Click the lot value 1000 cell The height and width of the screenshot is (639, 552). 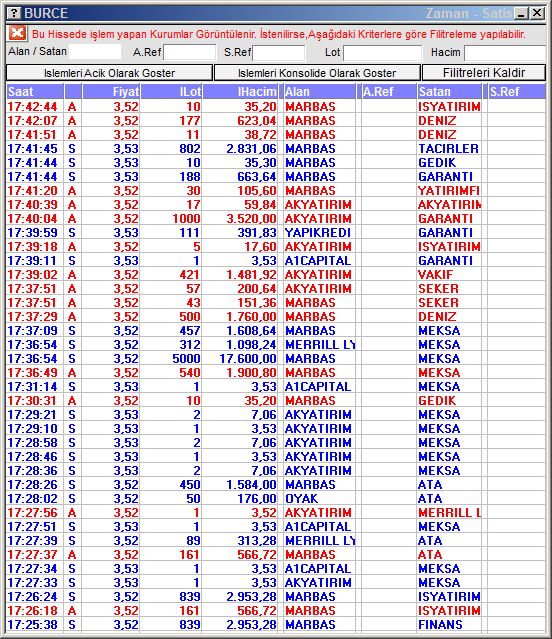point(186,218)
